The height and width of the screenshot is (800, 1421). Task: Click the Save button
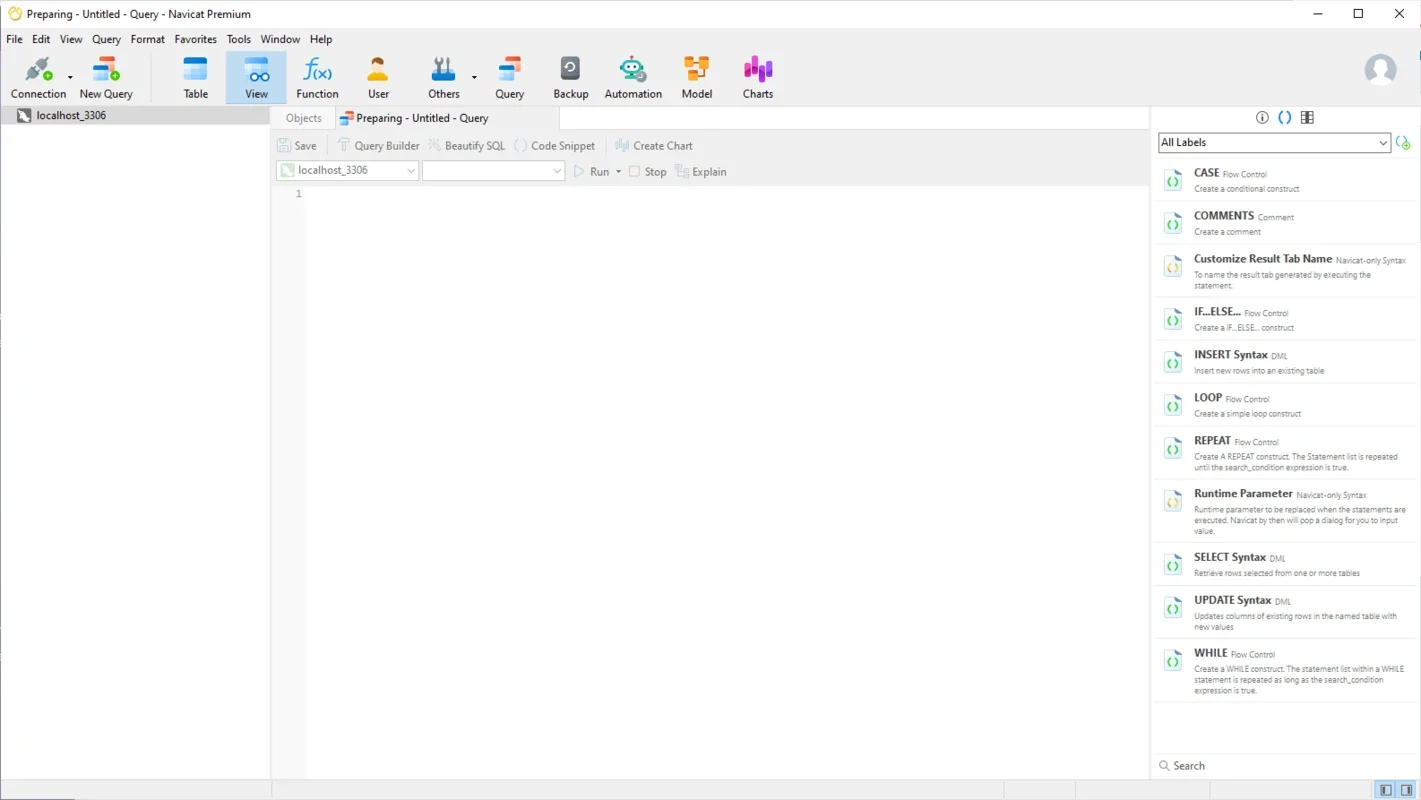pyautogui.click(x=297, y=145)
